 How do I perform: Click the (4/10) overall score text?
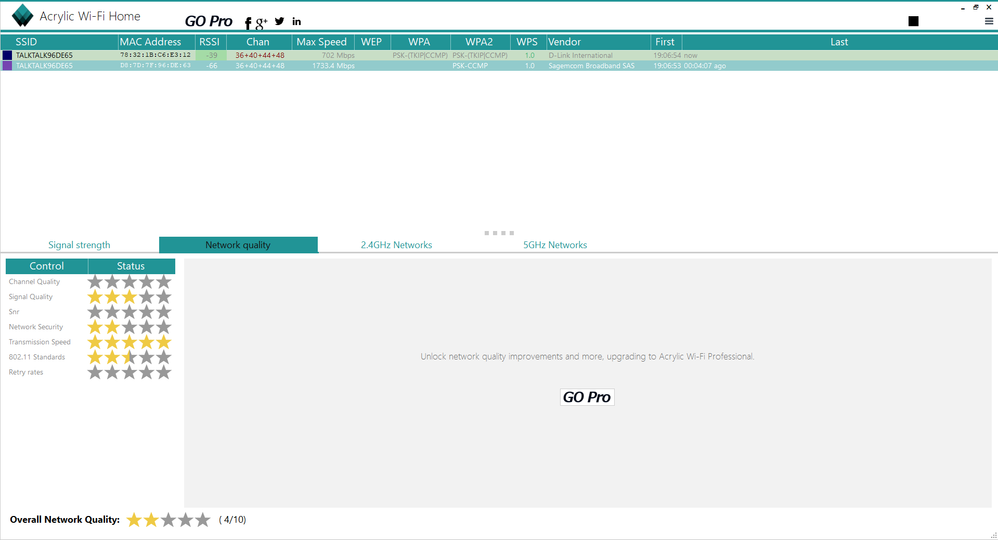pos(232,520)
